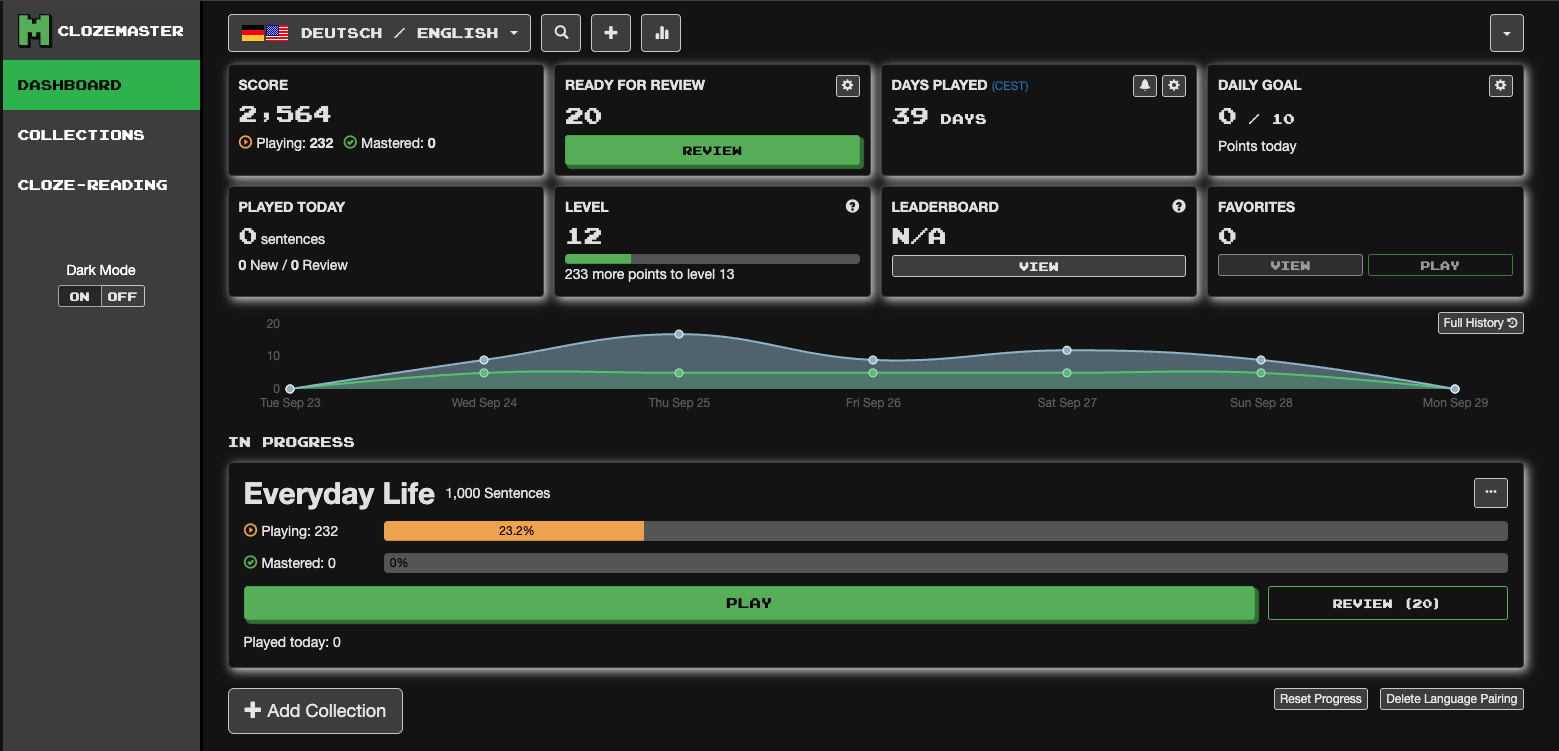1559x751 pixels.
Task: Click the search magnifier icon
Action: (x=561, y=33)
